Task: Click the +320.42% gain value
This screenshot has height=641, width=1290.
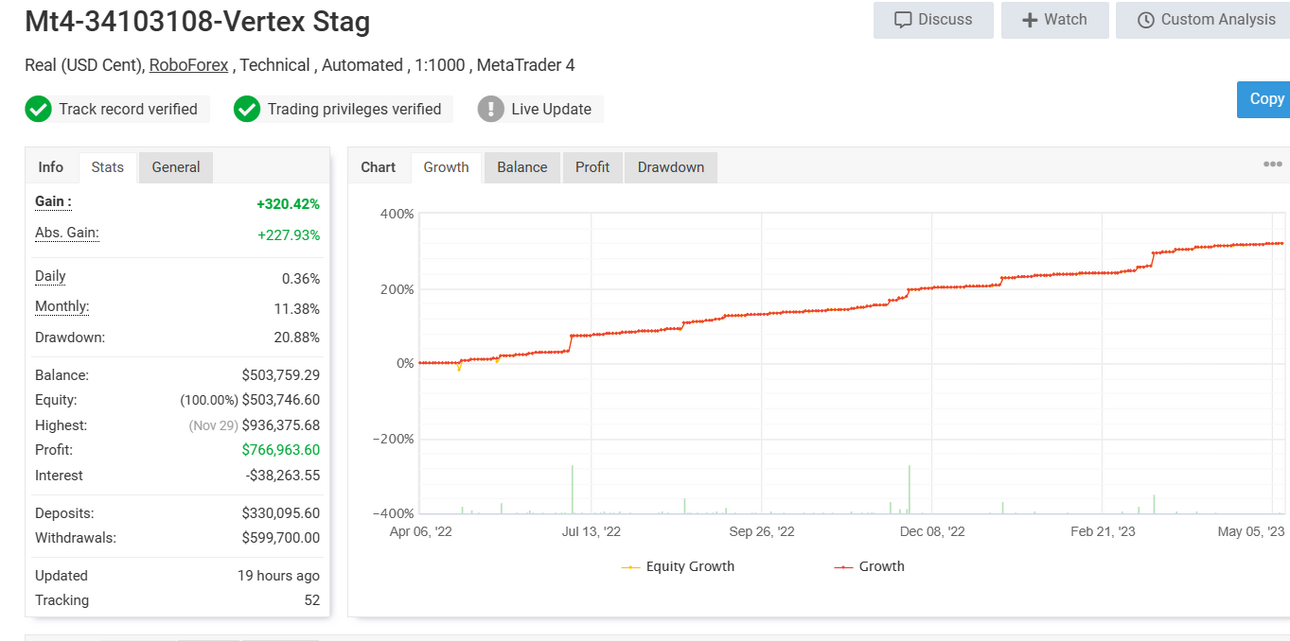Action: tap(288, 204)
